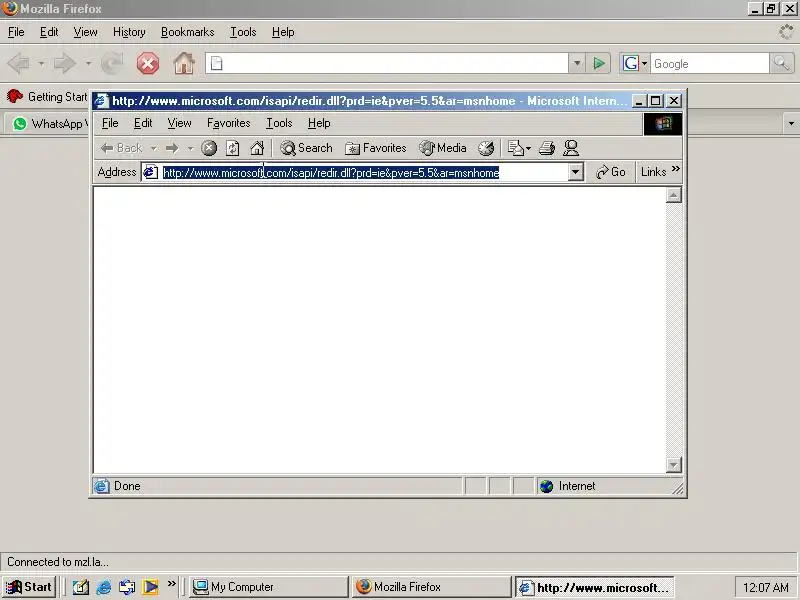Open Firefox View menu

click(x=85, y=32)
